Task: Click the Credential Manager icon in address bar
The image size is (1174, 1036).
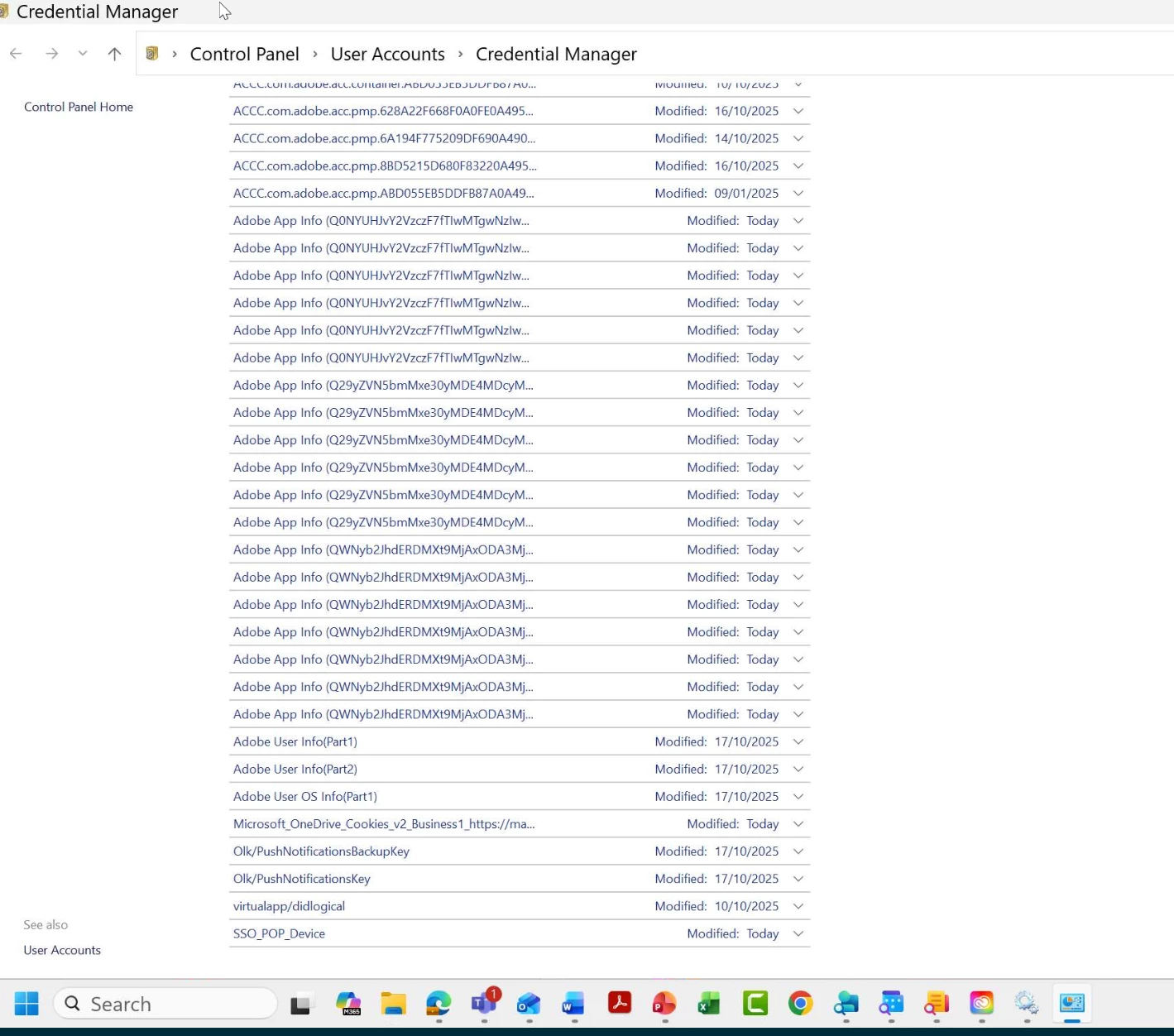Action: click(x=152, y=54)
